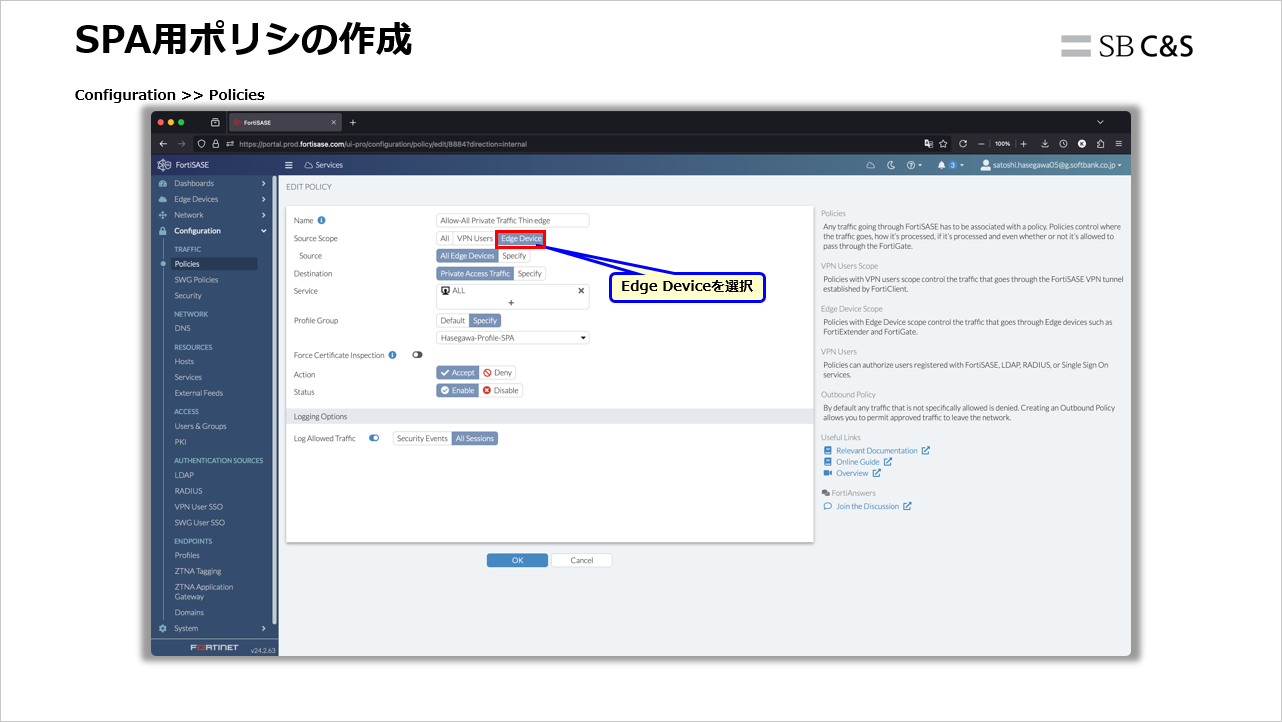The height and width of the screenshot is (722, 1282).
Task: Select All Edge Devices for Source
Action: (x=467, y=256)
